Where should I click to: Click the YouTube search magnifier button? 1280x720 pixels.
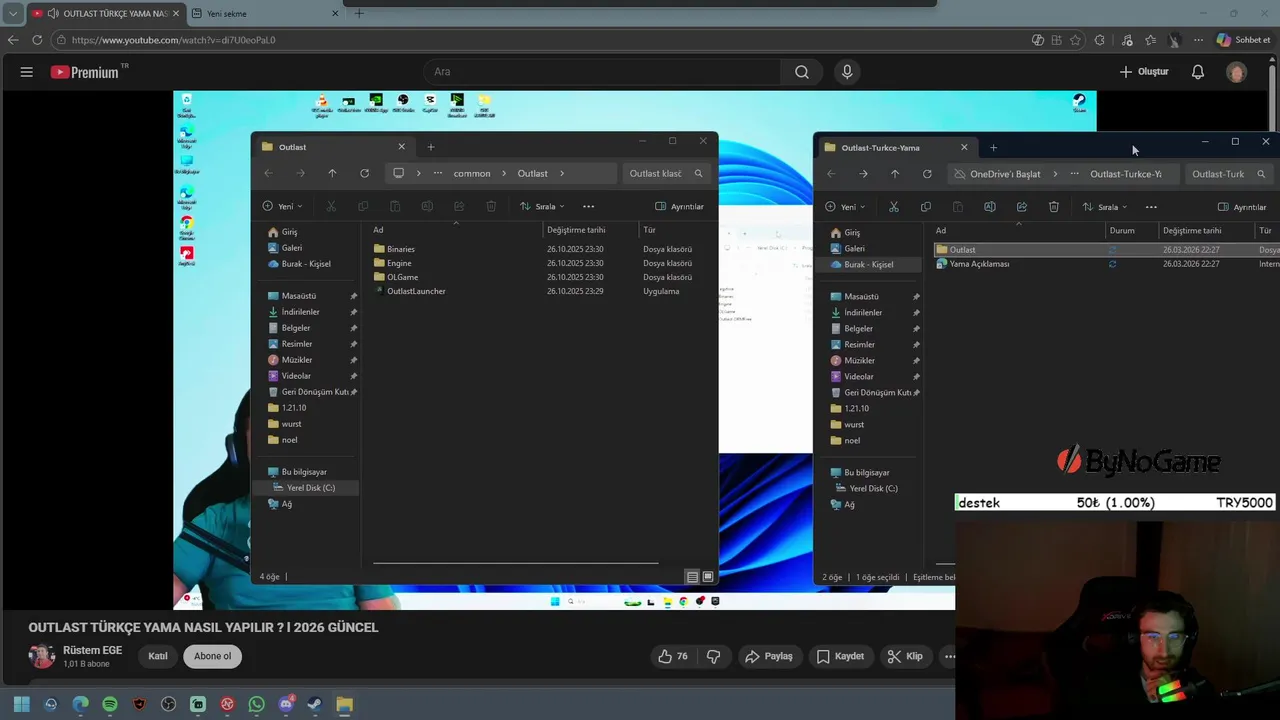coord(802,72)
